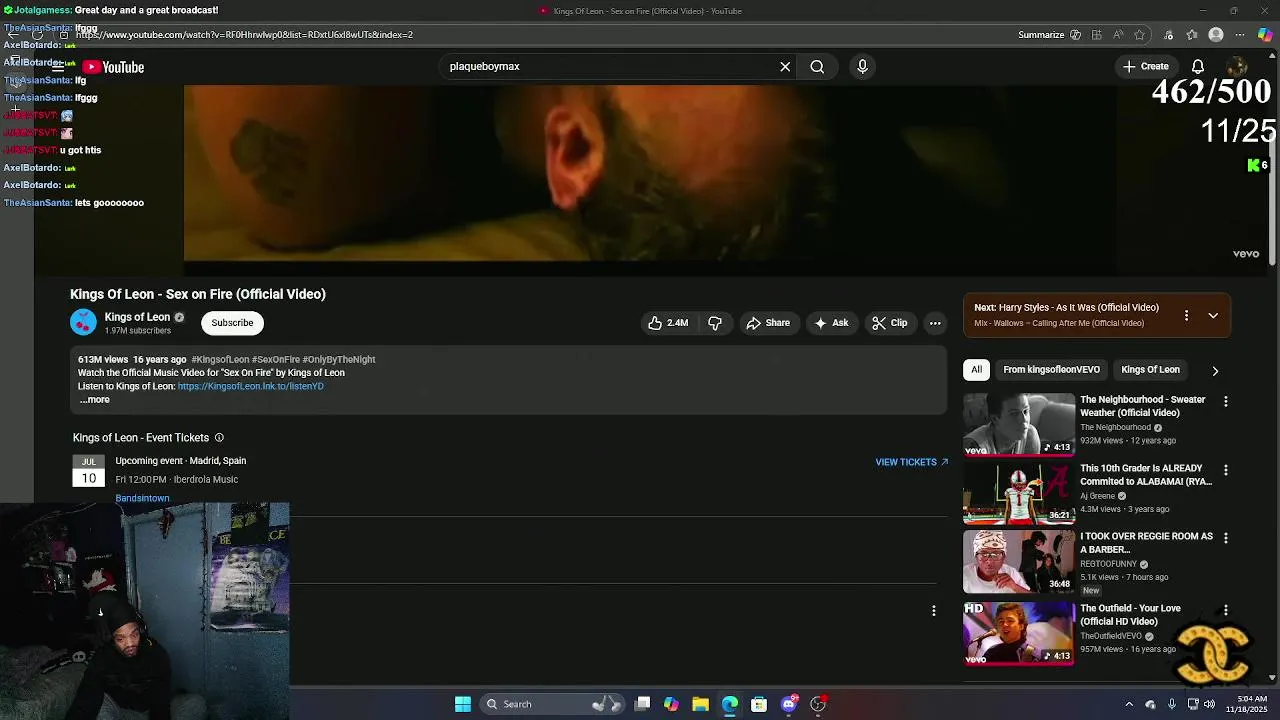Open the YouTube home logo
The image size is (1280, 720).
[113, 67]
